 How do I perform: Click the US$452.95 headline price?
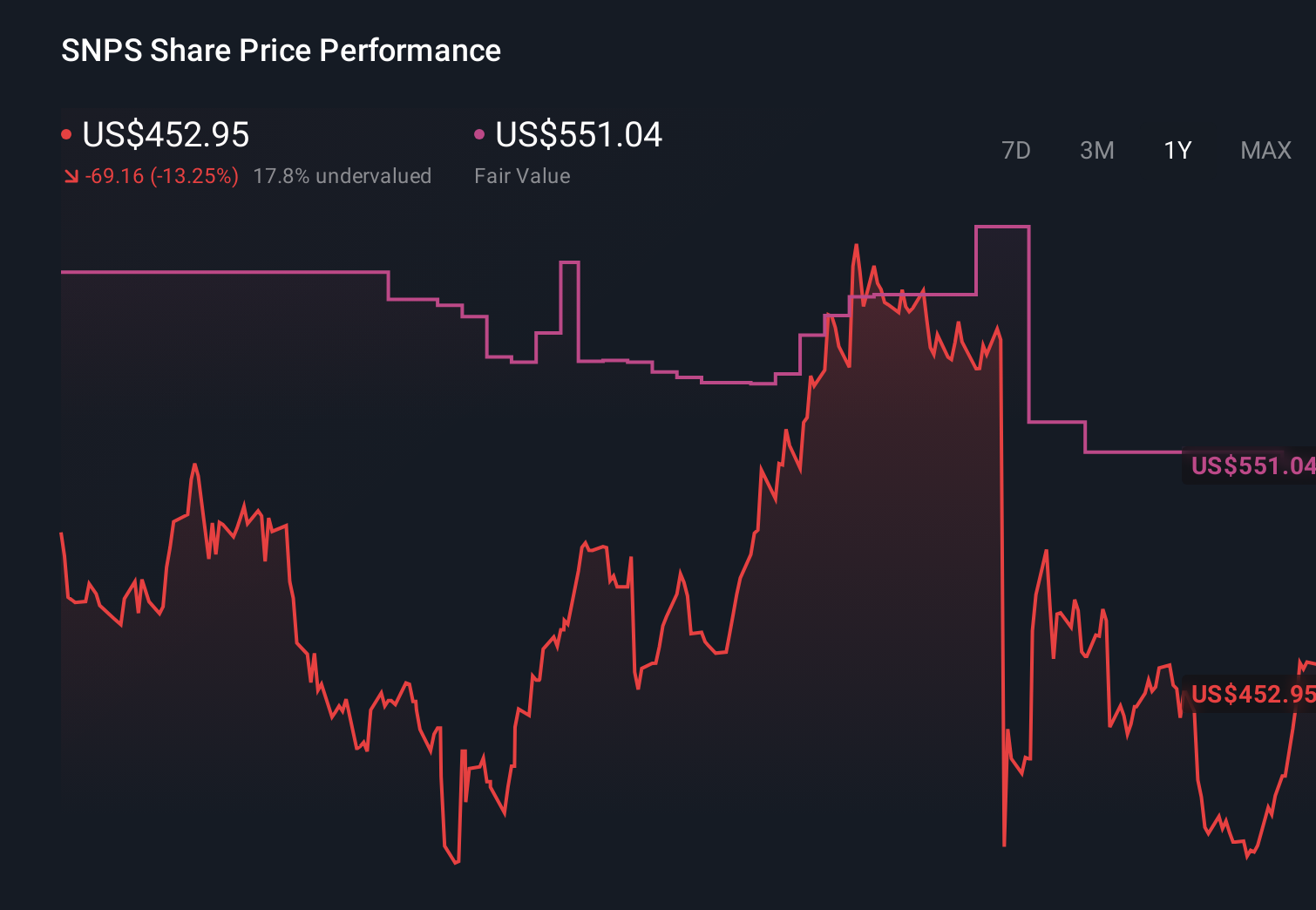[x=166, y=135]
